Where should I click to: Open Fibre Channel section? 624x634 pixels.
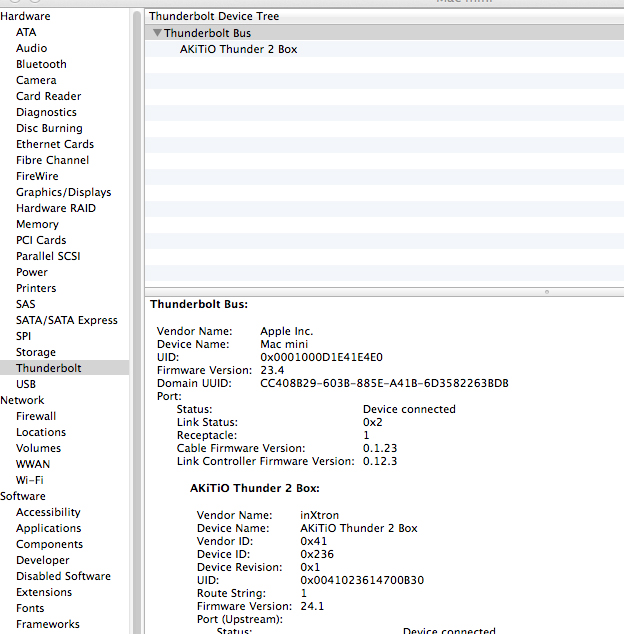[53, 160]
